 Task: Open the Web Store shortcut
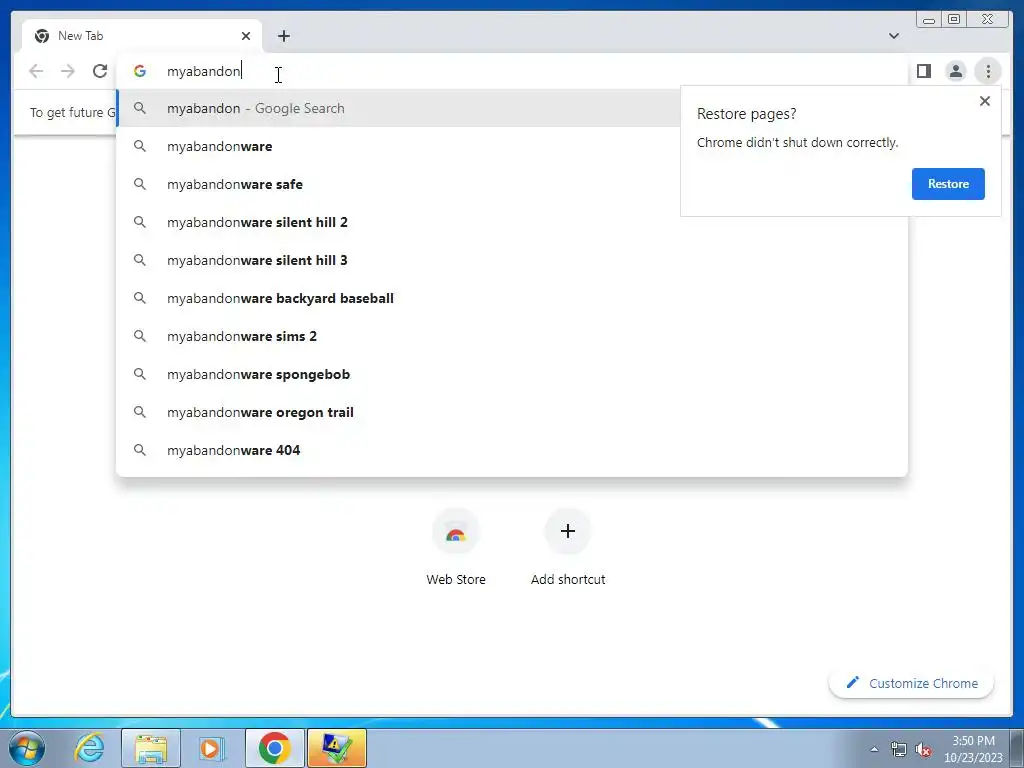click(456, 547)
